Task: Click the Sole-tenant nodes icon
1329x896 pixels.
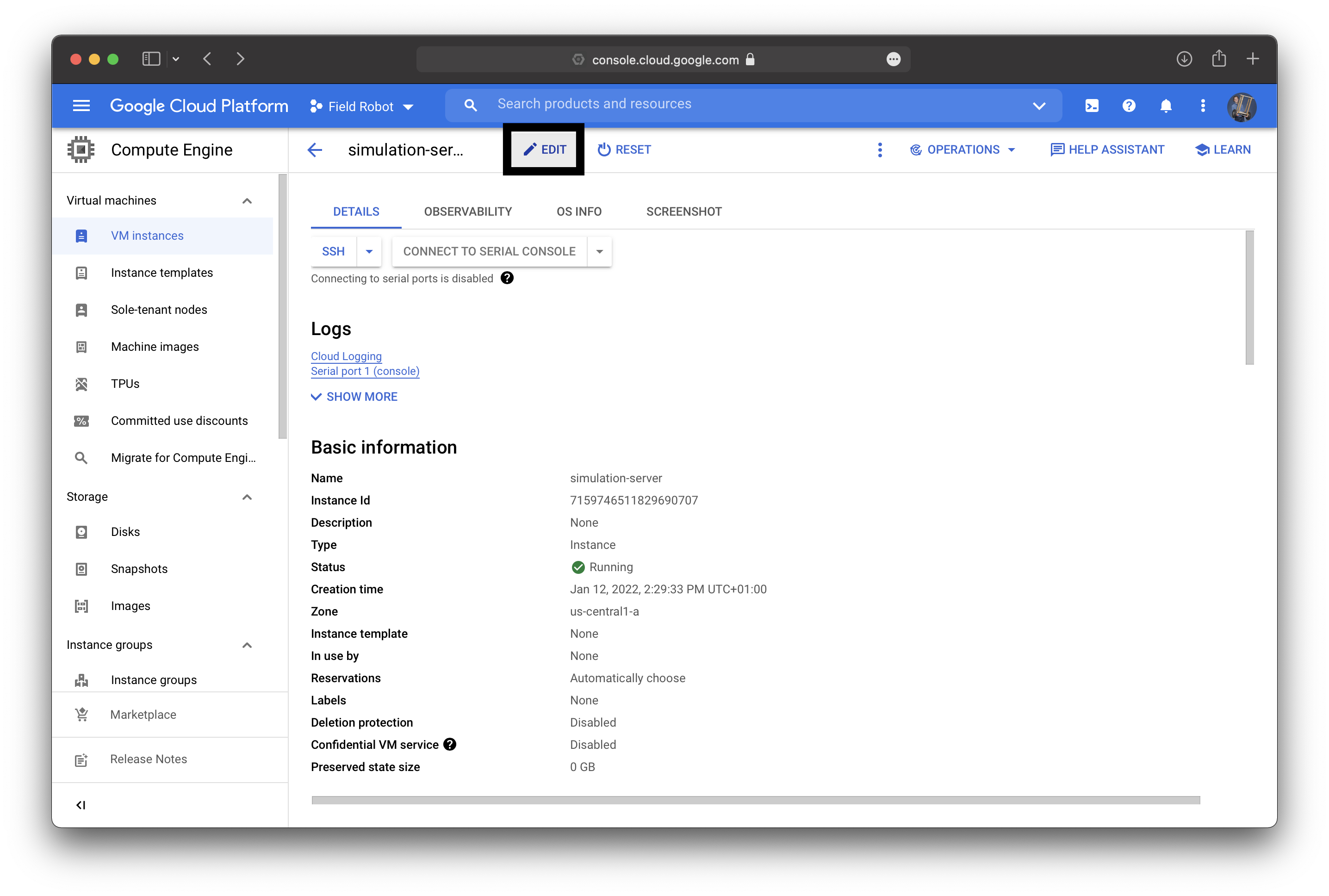Action: 82,310
